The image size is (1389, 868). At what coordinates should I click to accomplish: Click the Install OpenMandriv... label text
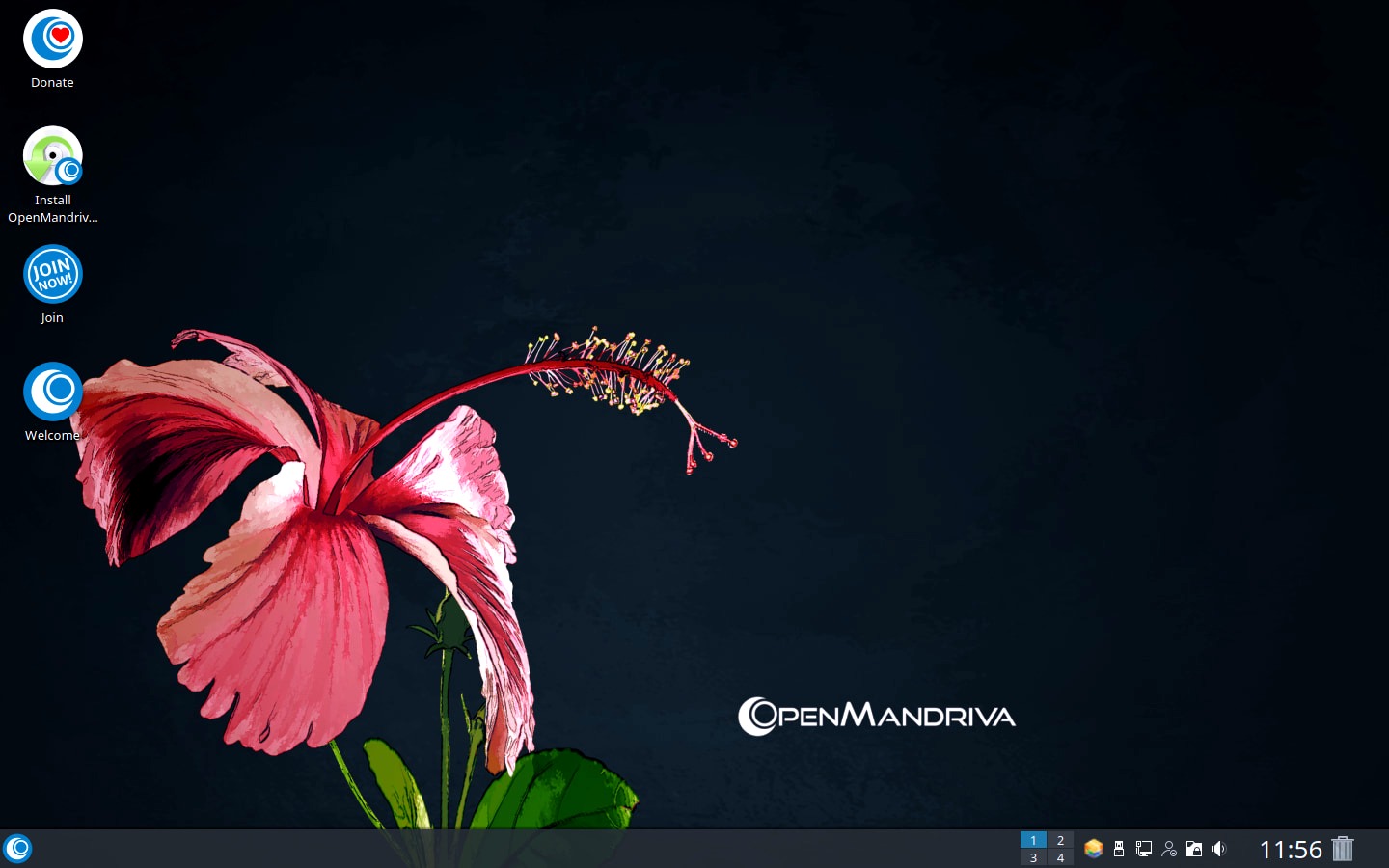pos(52,209)
